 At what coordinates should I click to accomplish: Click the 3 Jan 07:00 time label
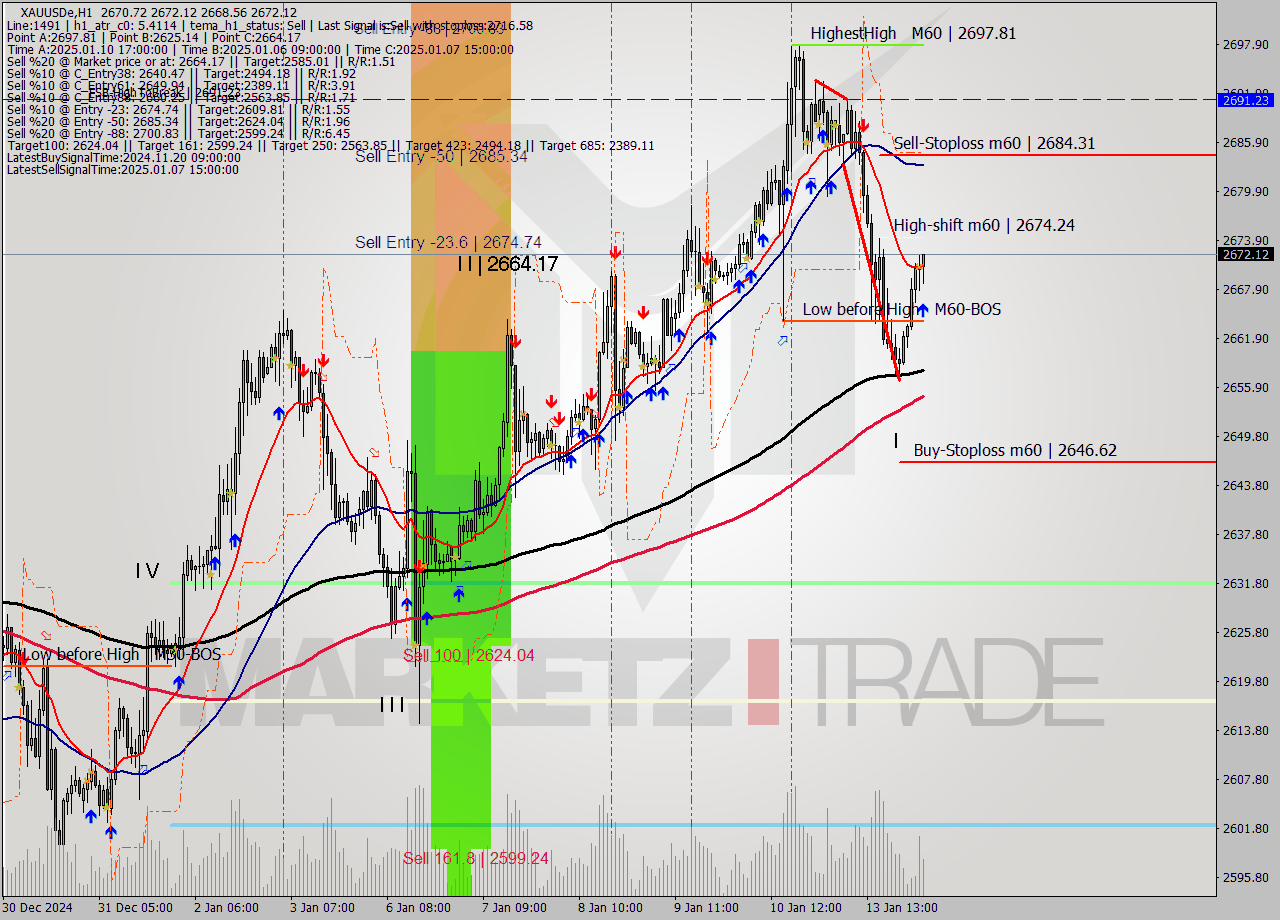tap(322, 908)
